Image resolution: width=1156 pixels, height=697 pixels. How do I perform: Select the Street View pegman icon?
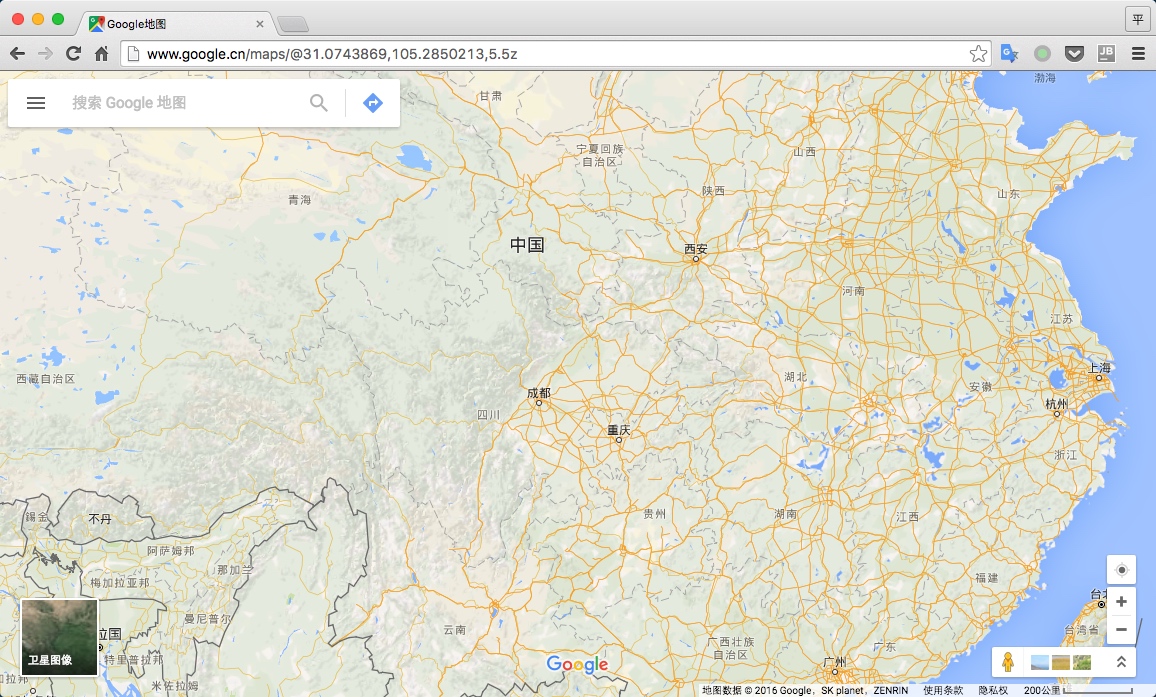coord(1009,662)
